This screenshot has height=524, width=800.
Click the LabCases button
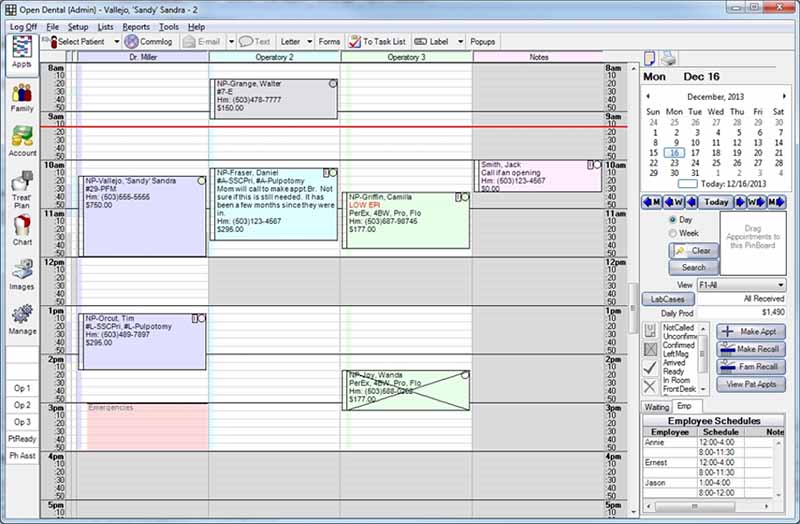tap(667, 299)
